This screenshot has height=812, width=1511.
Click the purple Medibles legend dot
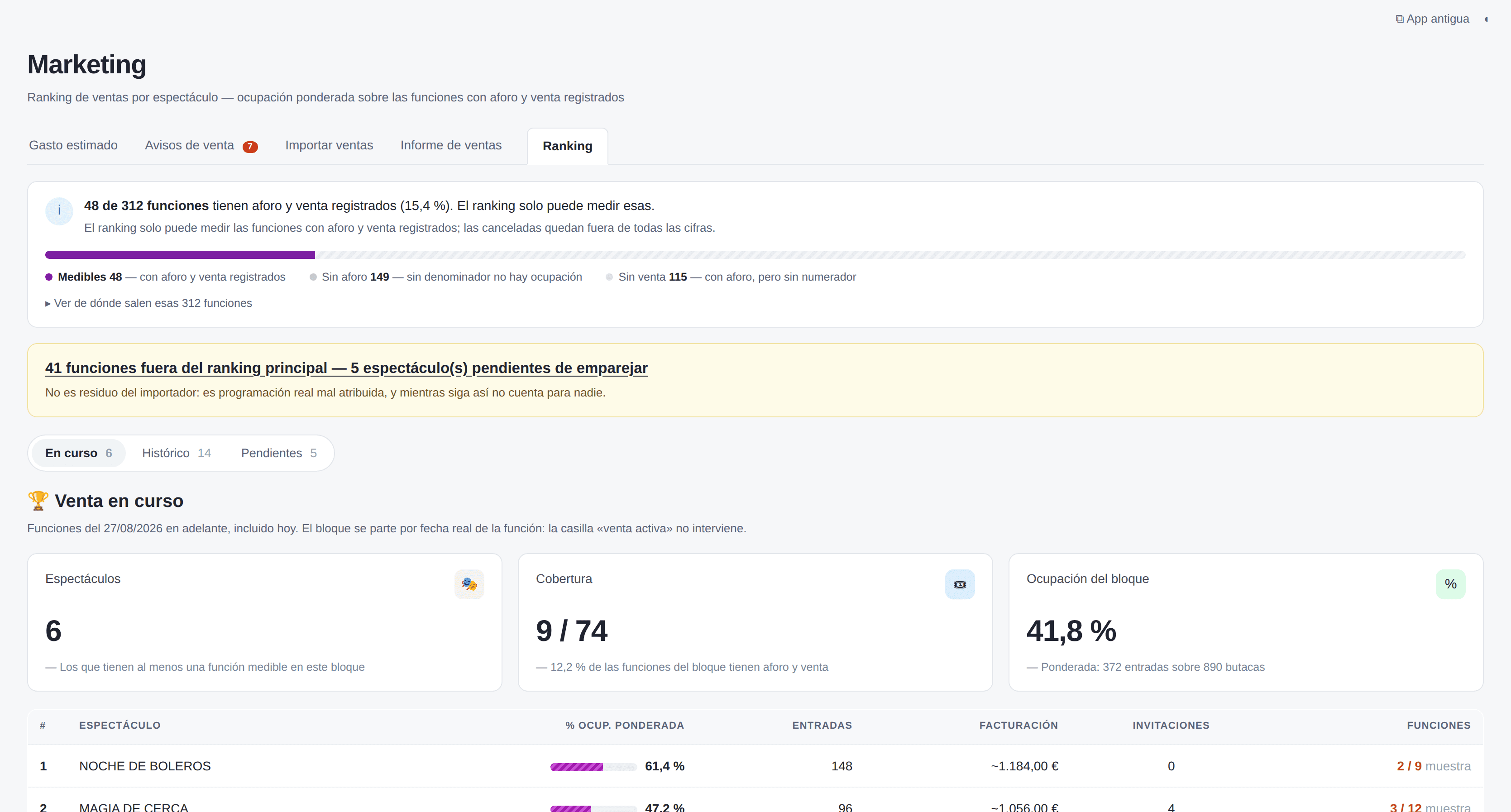coord(49,277)
